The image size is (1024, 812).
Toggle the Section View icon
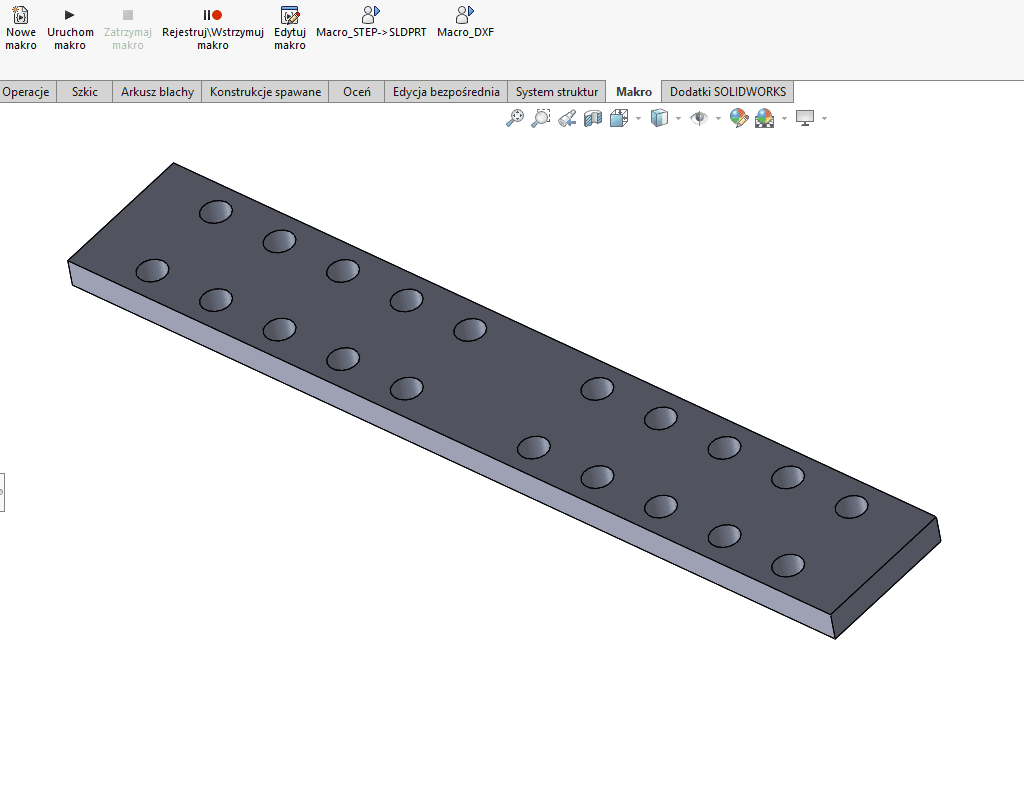pos(593,118)
